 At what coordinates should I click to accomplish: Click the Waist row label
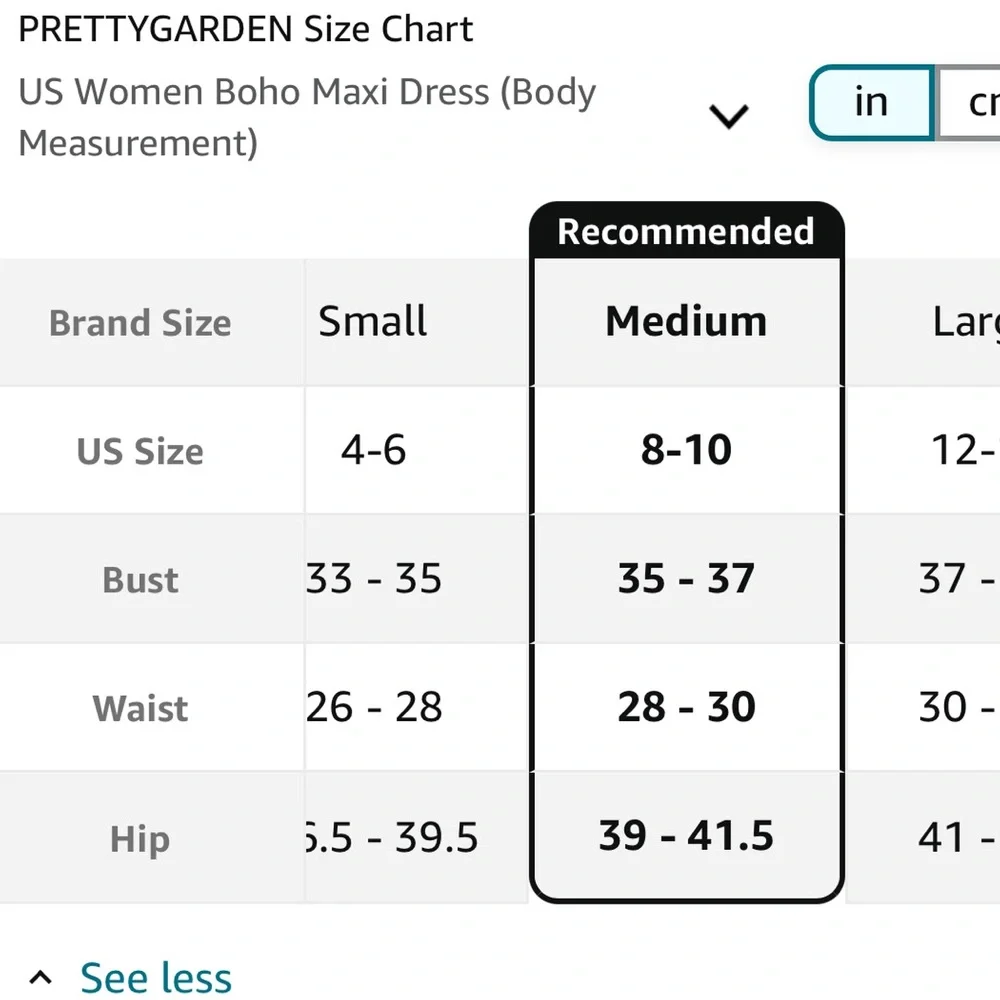pos(140,708)
